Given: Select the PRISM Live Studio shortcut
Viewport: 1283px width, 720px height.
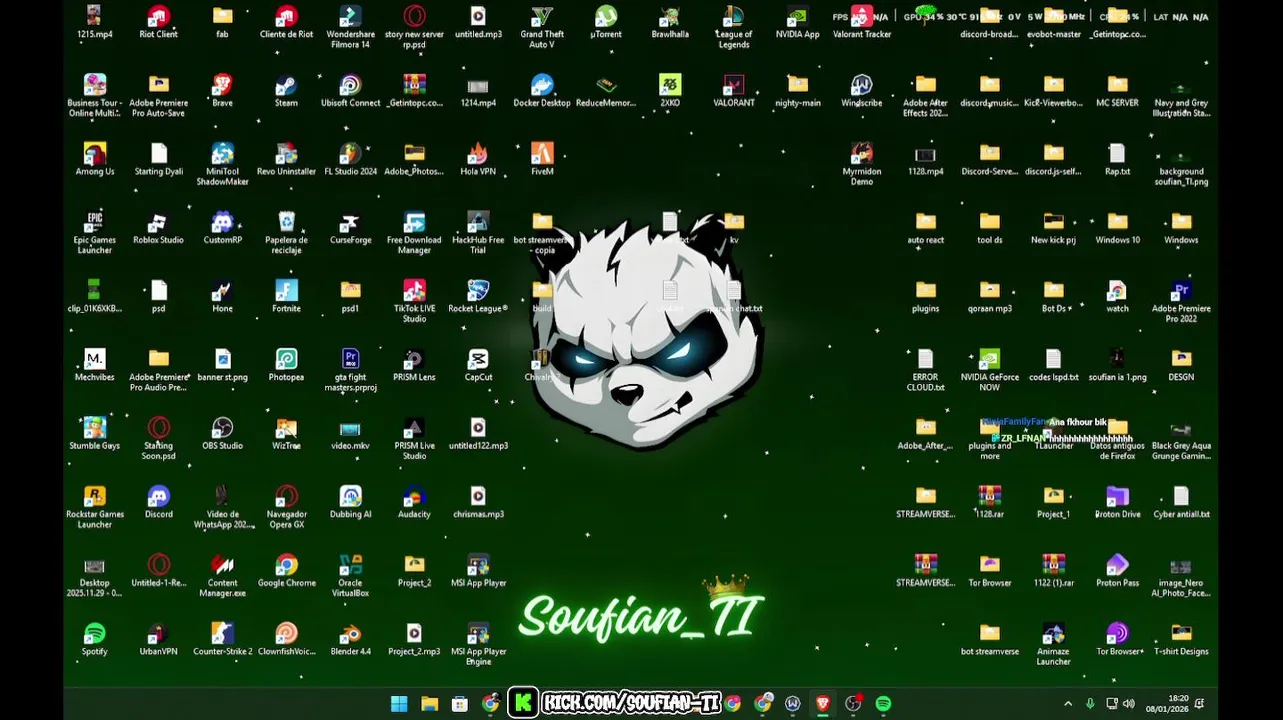Looking at the screenshot, I should click(x=414, y=439).
